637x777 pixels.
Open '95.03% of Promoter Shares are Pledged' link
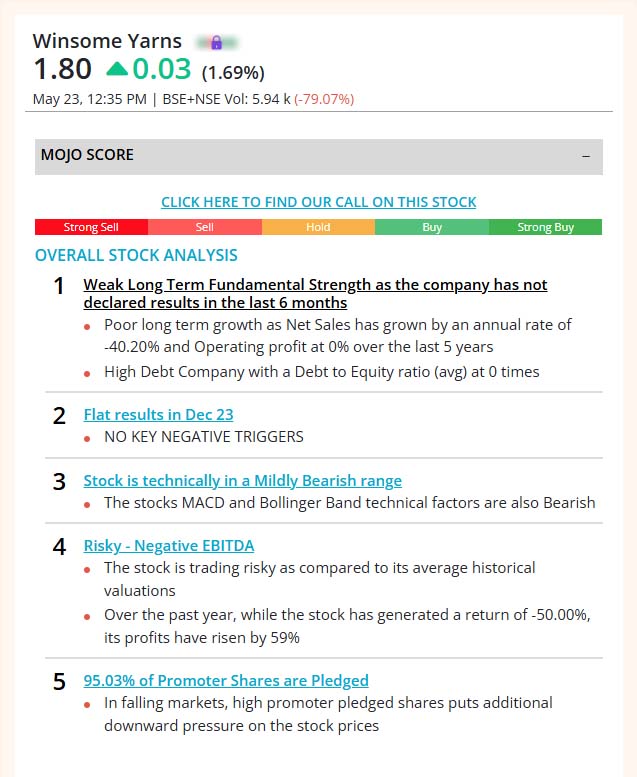[x=226, y=680]
